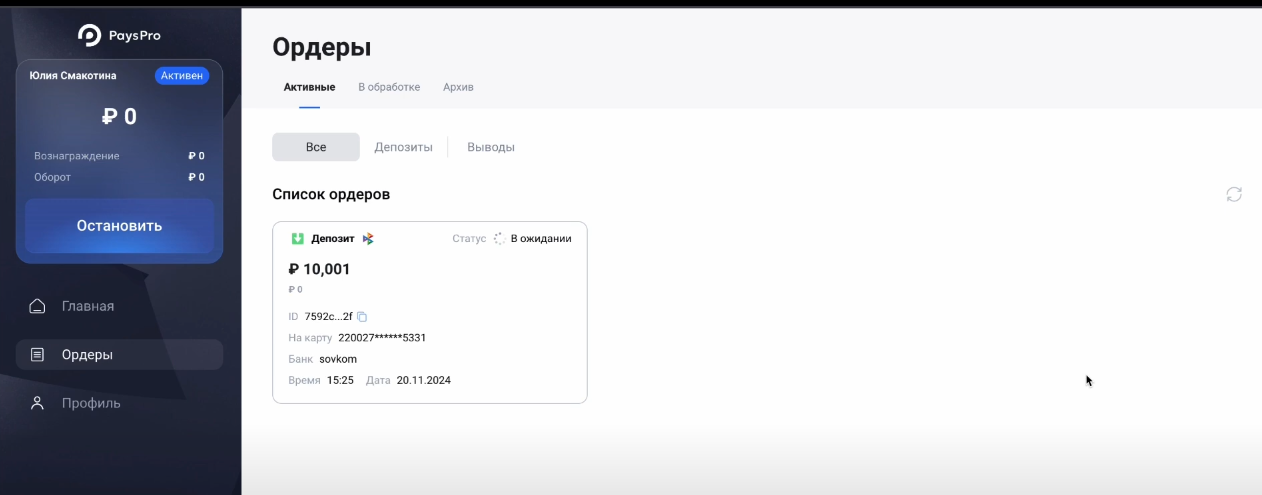
Task: Click the Список ордеров heading
Action: click(331, 194)
